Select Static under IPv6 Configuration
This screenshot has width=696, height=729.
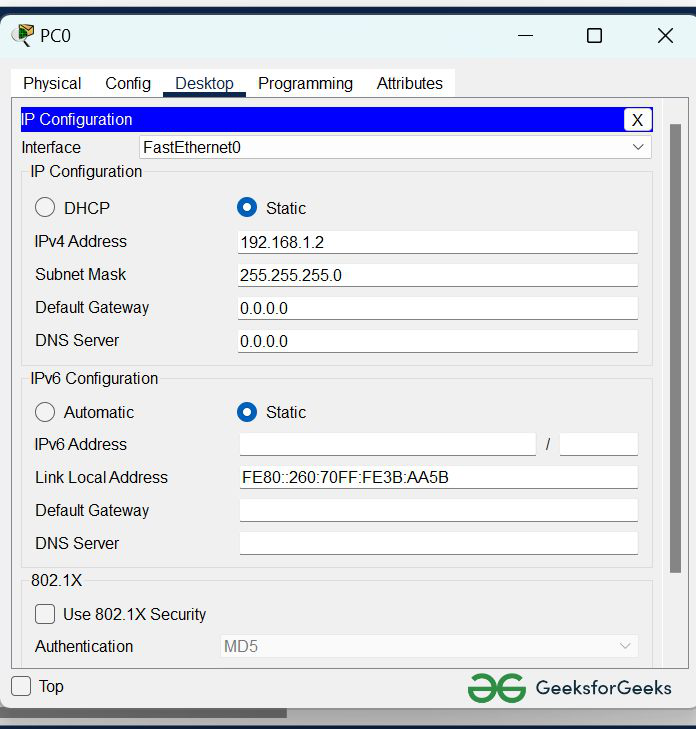247,412
